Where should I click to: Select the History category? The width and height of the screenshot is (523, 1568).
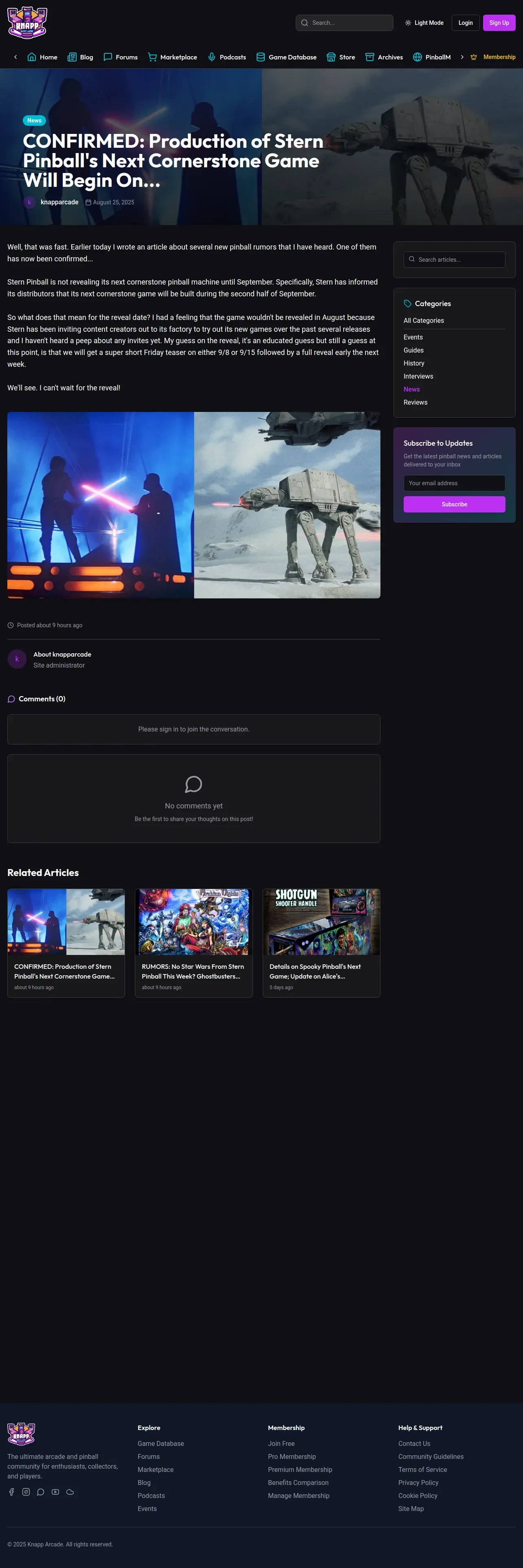pyautogui.click(x=414, y=364)
